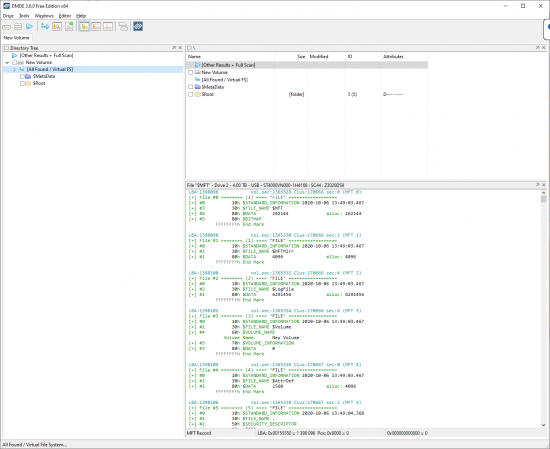550x449 pixels.
Task: Click the blue play arrow toolbar icon
Action: (x=29, y=27)
